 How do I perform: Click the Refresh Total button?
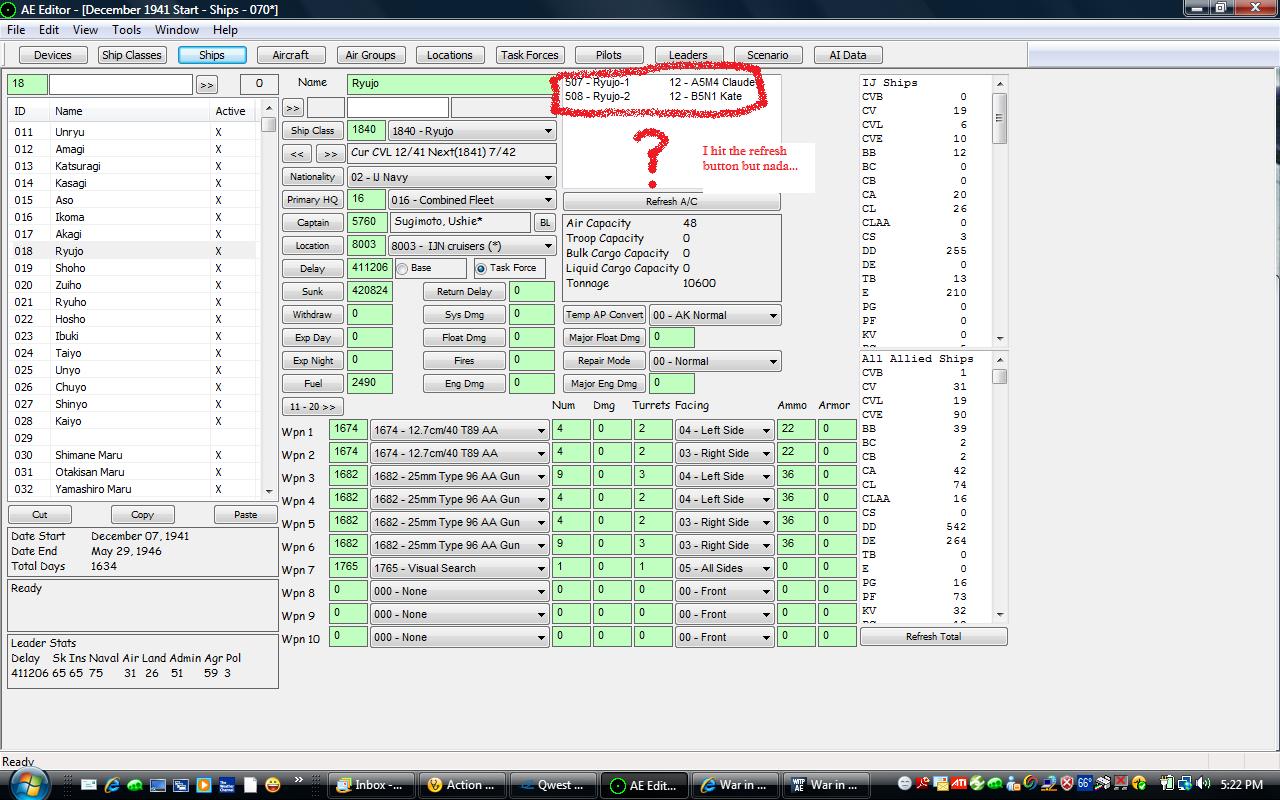(933, 636)
